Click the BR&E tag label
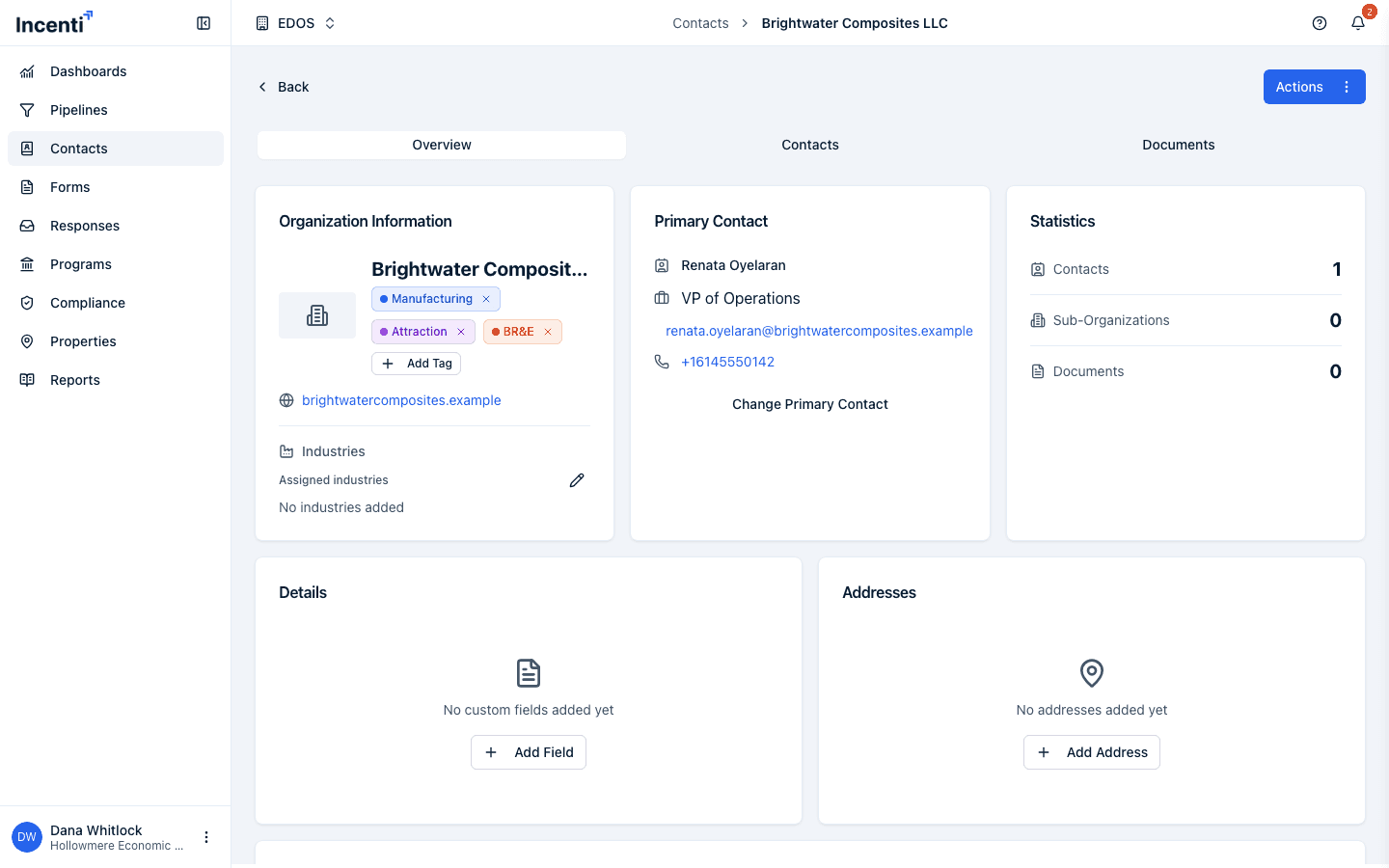Image resolution: width=1389 pixels, height=868 pixels. 518,332
